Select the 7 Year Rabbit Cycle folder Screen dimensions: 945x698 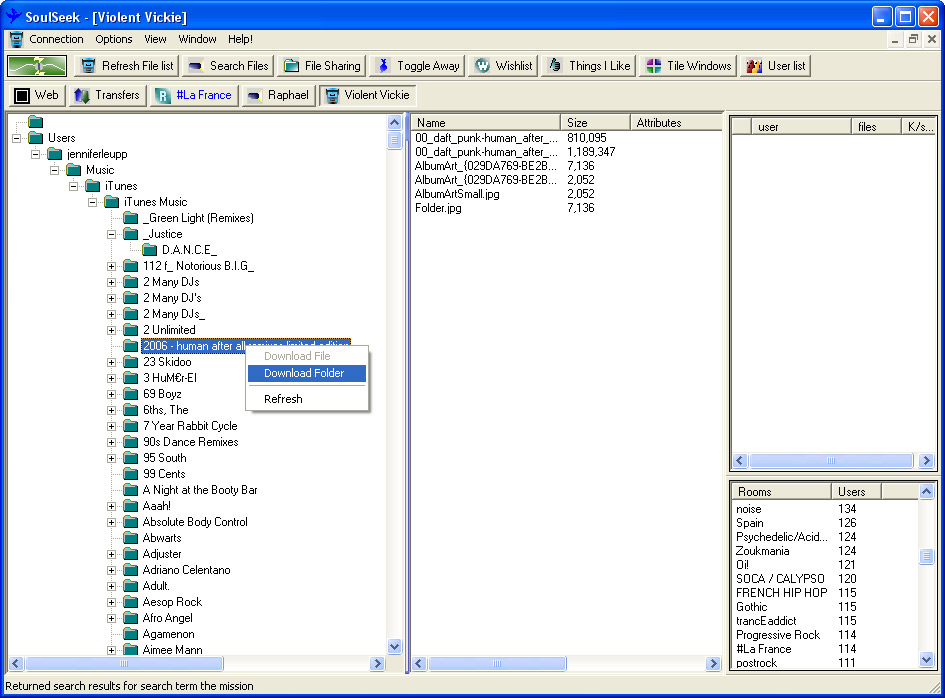click(190, 426)
